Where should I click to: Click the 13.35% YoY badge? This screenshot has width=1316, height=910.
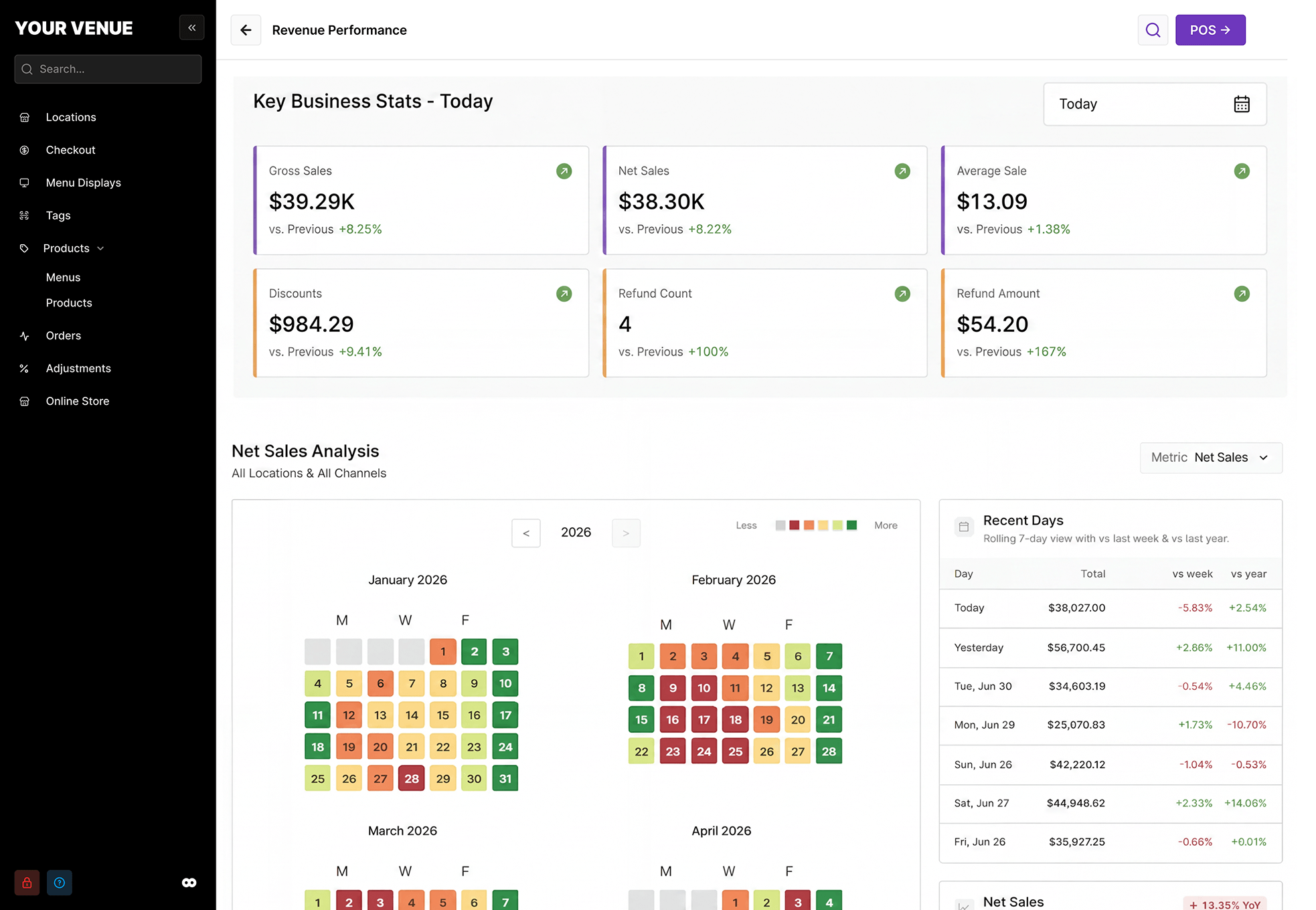[x=1224, y=905]
